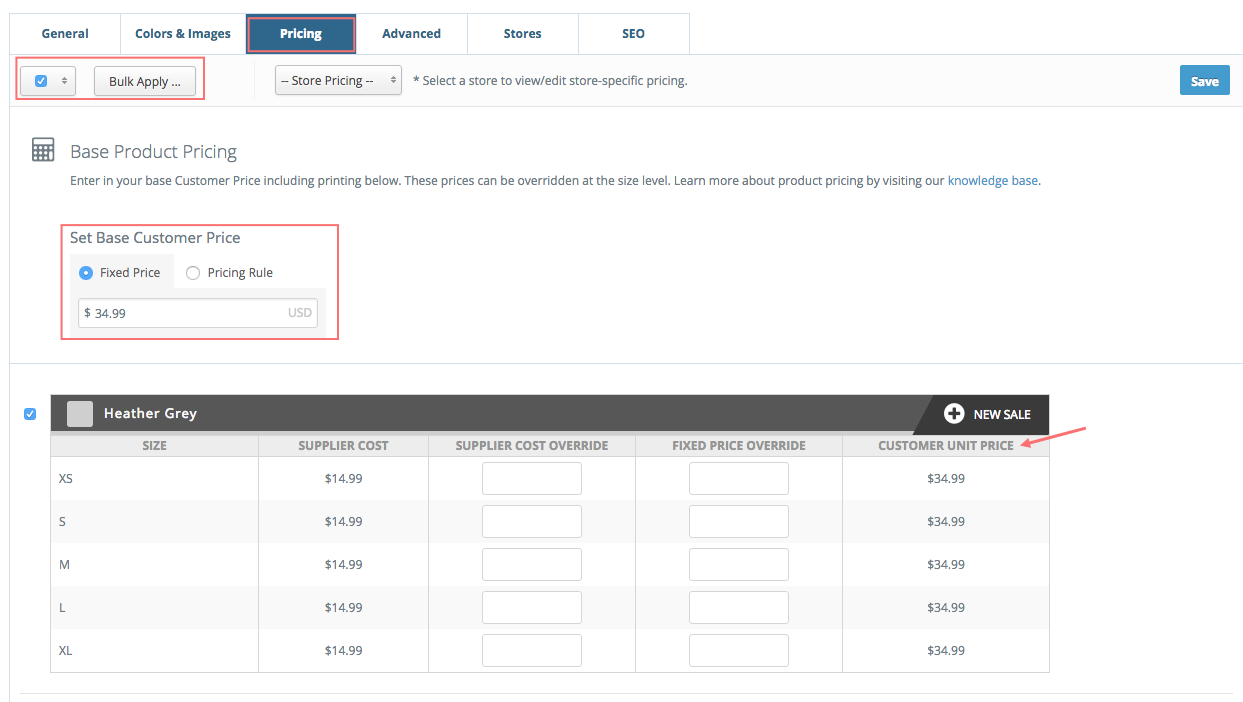Click Fixed Price Override field for M
1243x702 pixels.
click(x=739, y=564)
